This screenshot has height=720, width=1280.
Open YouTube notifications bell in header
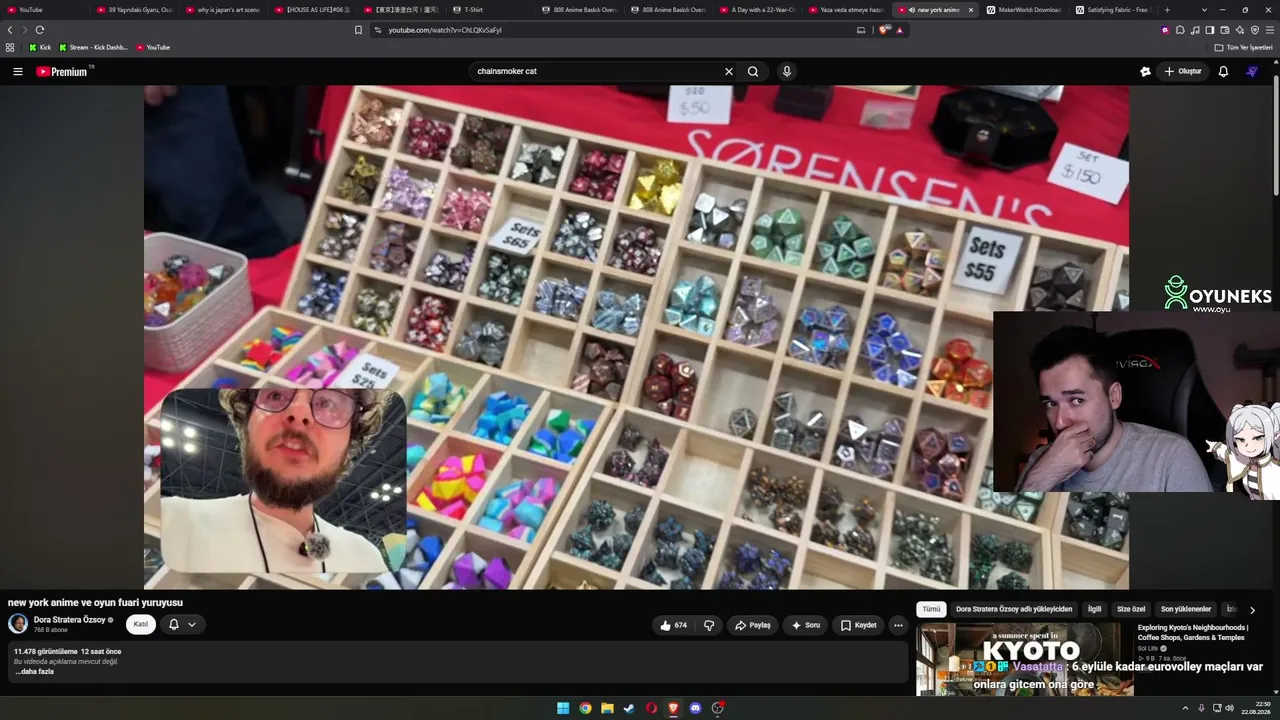[1223, 71]
